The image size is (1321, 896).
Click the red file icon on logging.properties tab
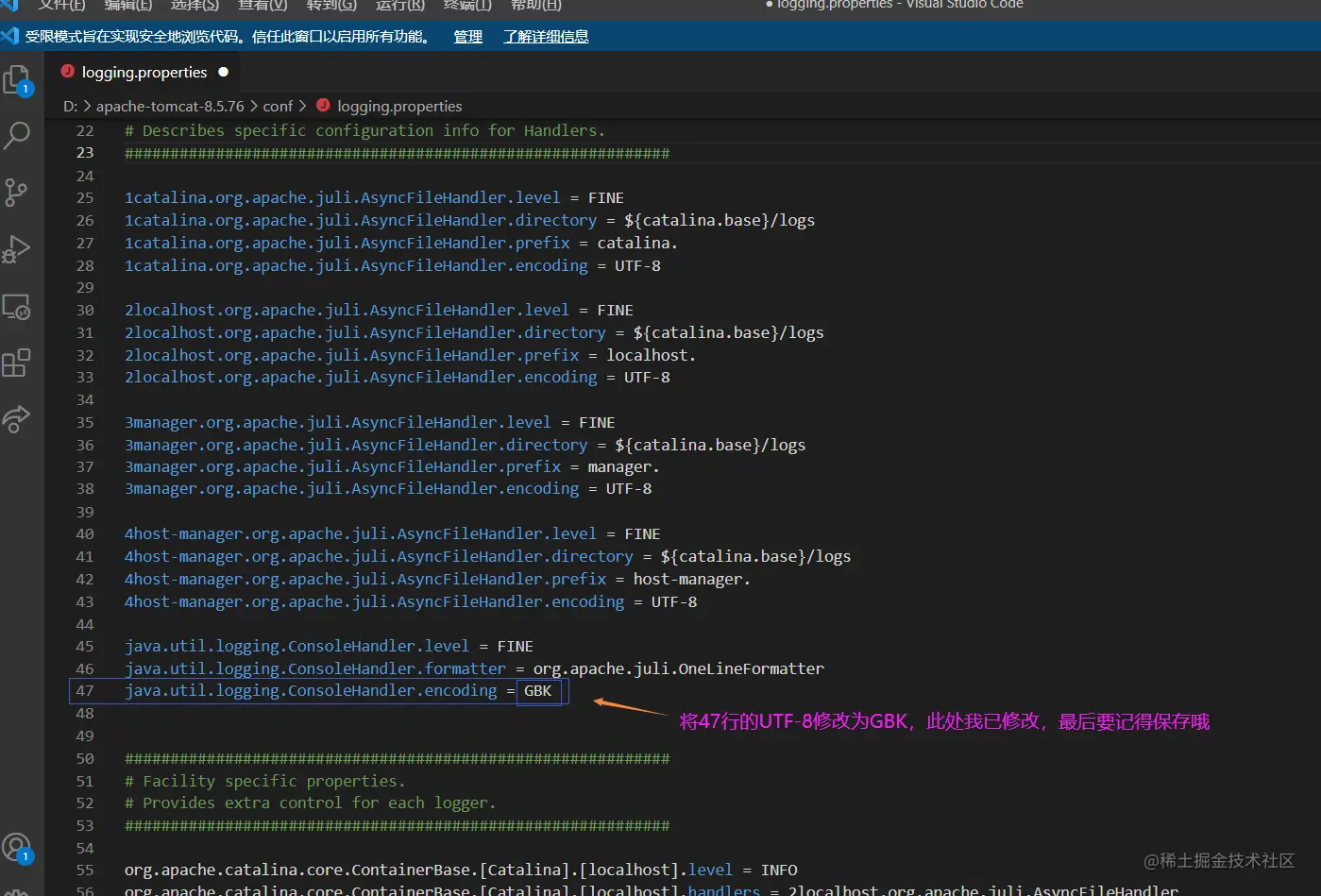(x=67, y=72)
